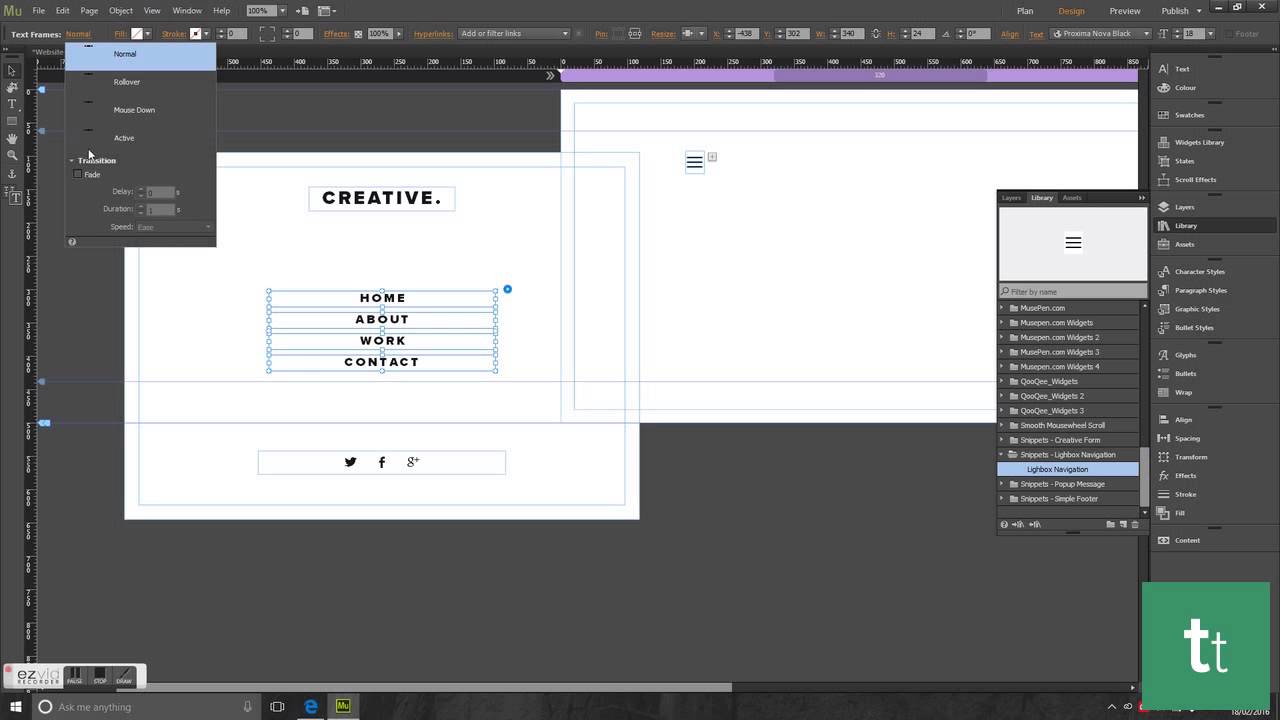
Task: Select the Zoom magnifier tool
Action: click(12, 155)
